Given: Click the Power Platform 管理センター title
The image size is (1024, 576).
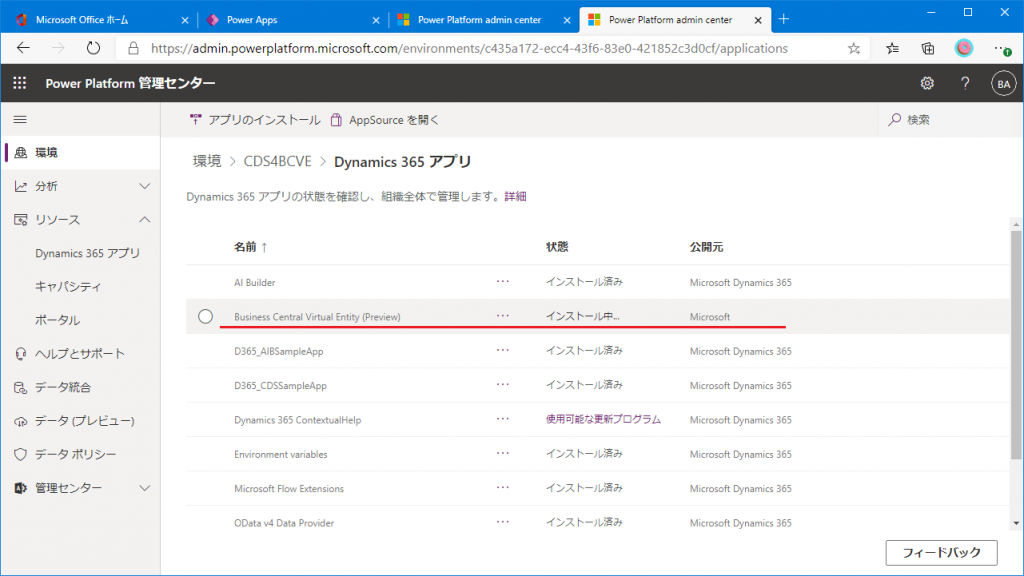Looking at the screenshot, I should 130,83.
